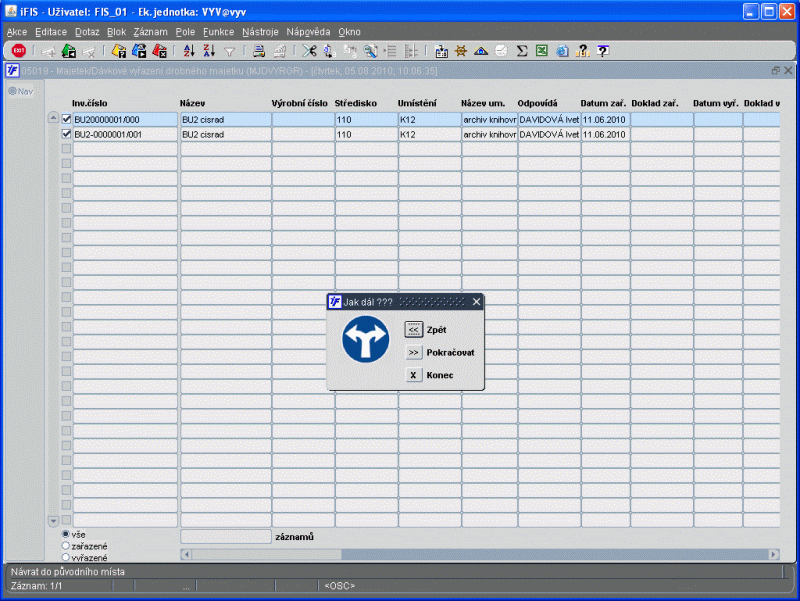Open the Funkce menu
This screenshot has height=601, width=800.
coord(218,32)
